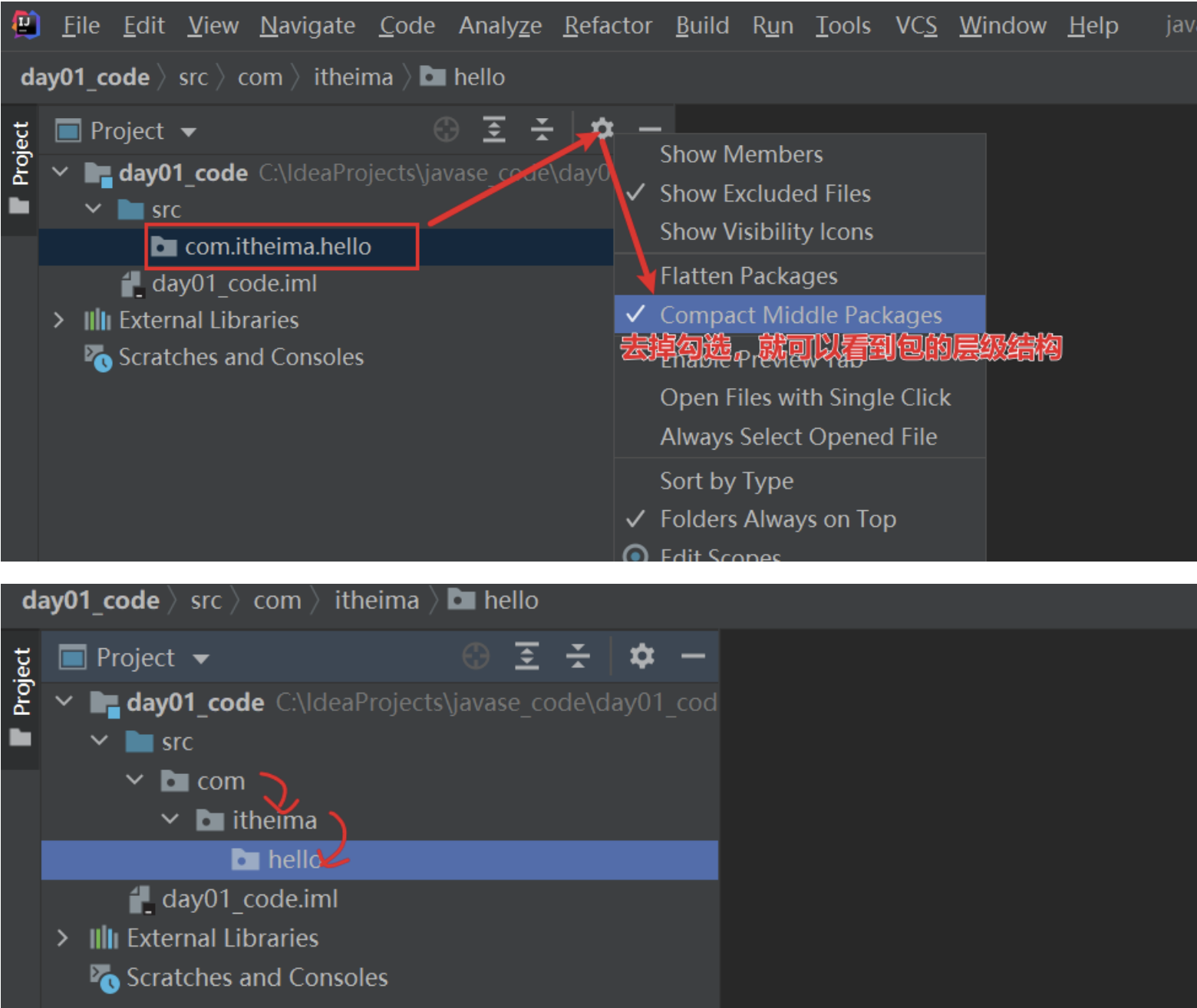Open the Help menu
Viewport: 1197px width, 1008px height.
coord(1093,25)
